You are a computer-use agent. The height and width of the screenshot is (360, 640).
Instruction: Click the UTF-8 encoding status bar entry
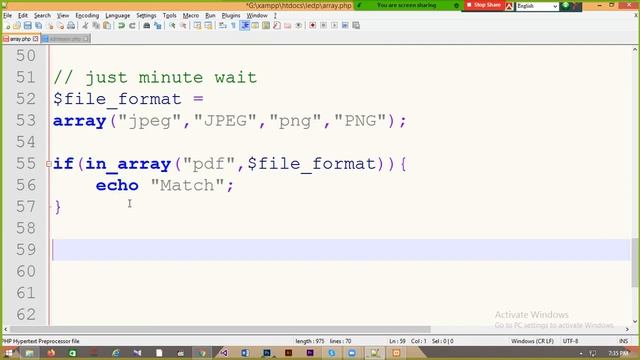pos(570,341)
